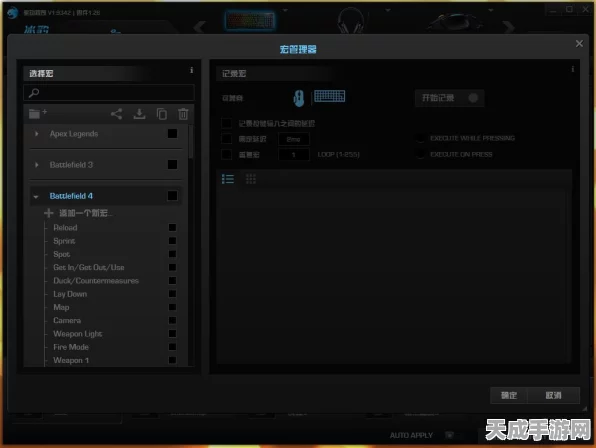
Task: Select the Lay Down macro
Action: pos(70,294)
